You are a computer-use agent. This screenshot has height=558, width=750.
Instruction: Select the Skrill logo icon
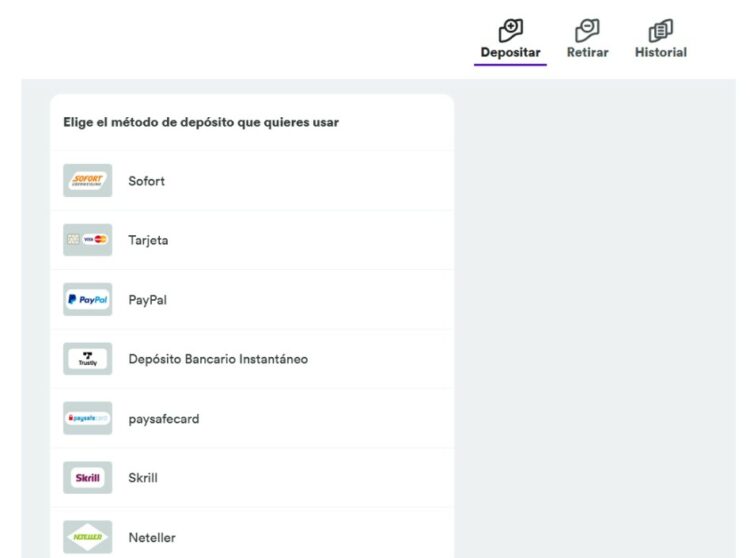pos(87,478)
